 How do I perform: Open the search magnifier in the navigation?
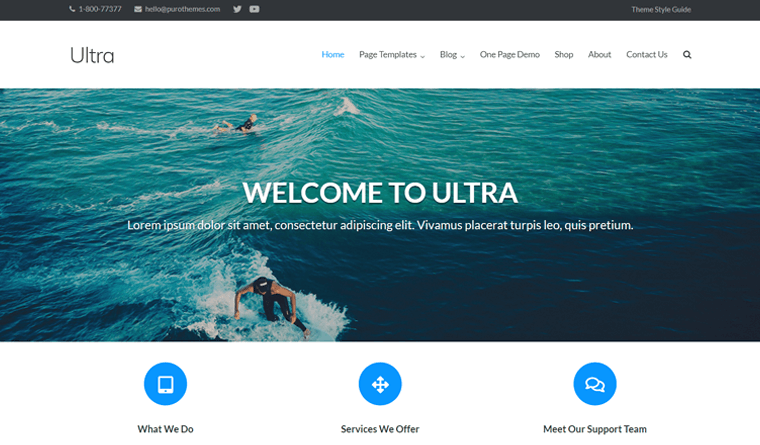point(687,54)
